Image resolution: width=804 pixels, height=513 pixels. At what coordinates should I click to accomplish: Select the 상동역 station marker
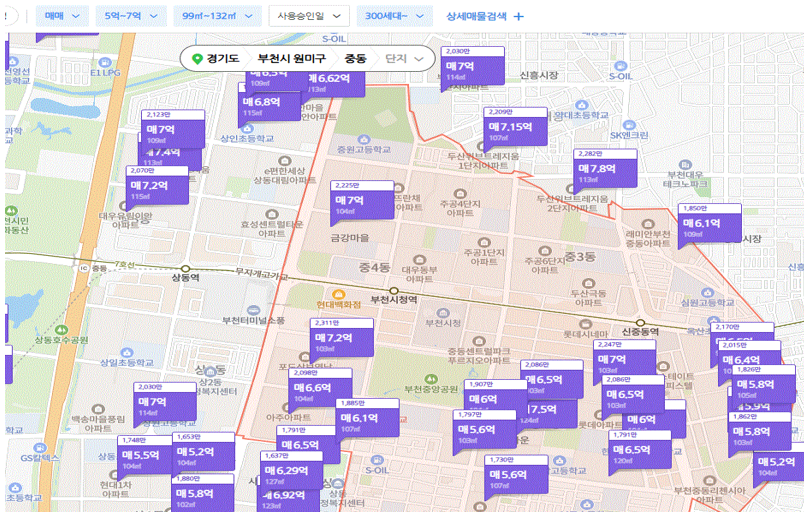[x=186, y=269]
